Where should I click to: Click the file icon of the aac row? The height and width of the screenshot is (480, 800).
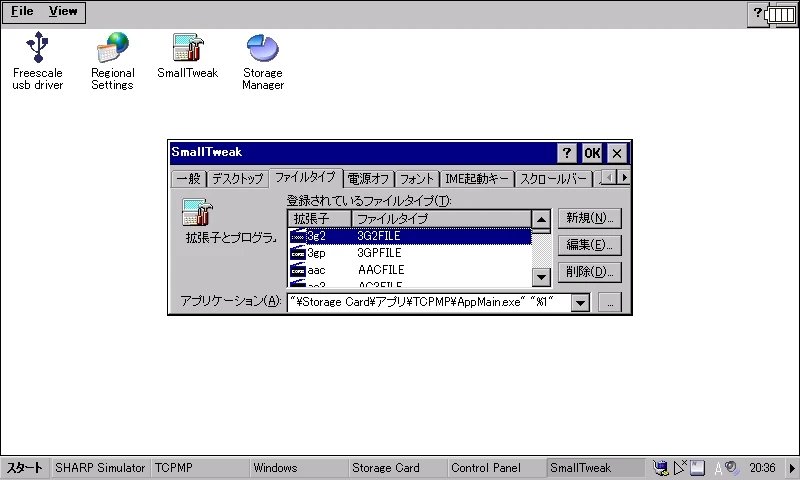[297, 270]
